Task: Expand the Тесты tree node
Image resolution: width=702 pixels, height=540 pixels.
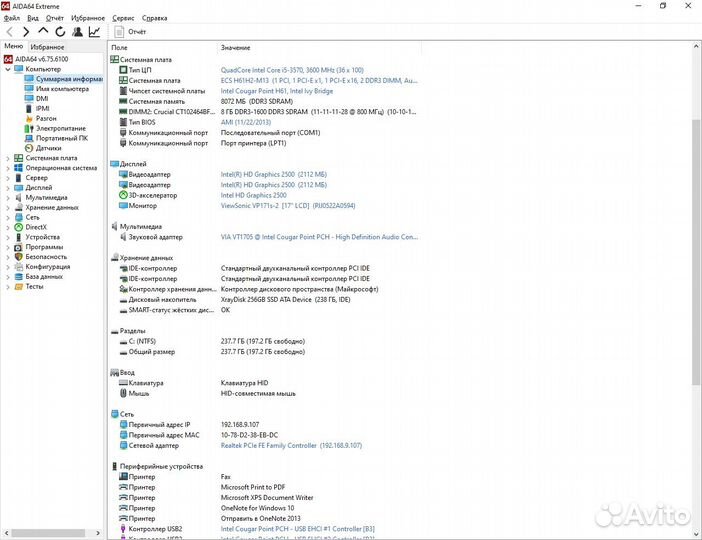Action: tap(8, 286)
